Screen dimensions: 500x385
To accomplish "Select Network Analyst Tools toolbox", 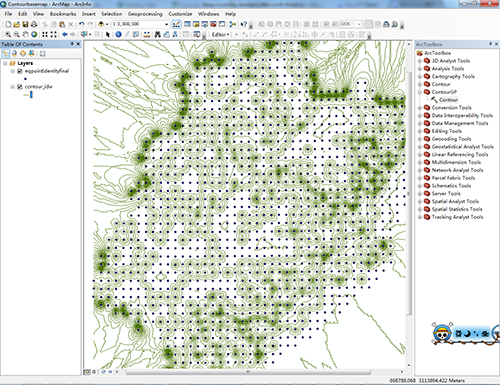I will click(457, 170).
